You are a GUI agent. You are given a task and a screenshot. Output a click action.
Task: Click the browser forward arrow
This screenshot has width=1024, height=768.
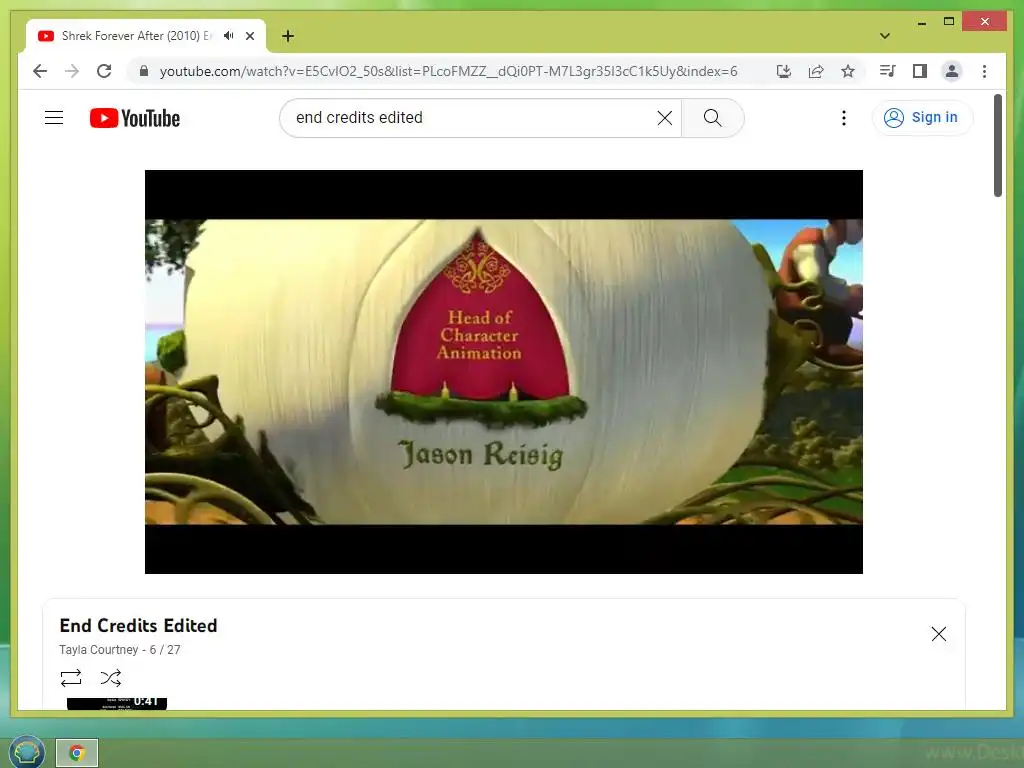72,71
